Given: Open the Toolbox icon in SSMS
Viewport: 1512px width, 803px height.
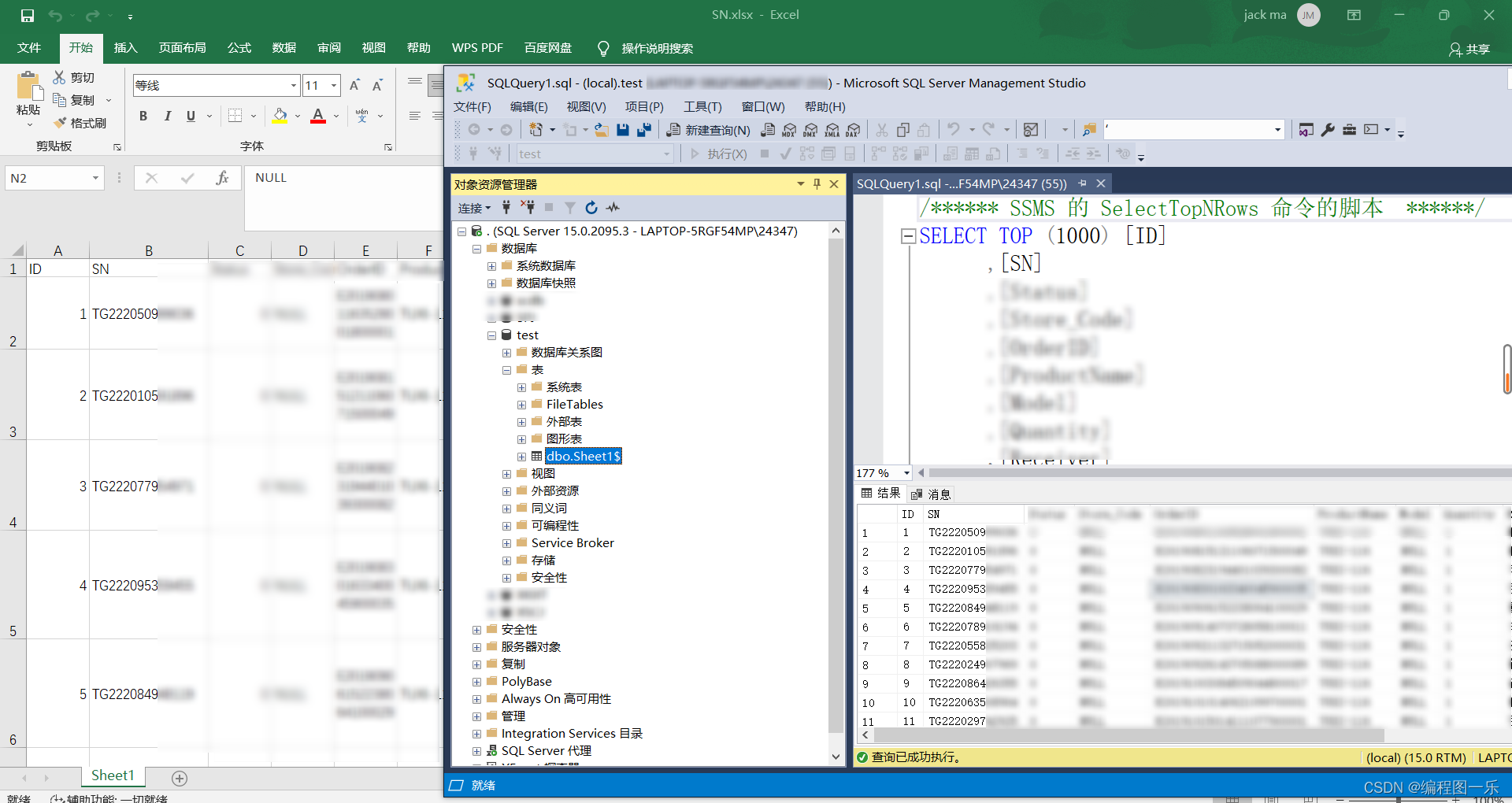Looking at the screenshot, I should tap(1349, 130).
